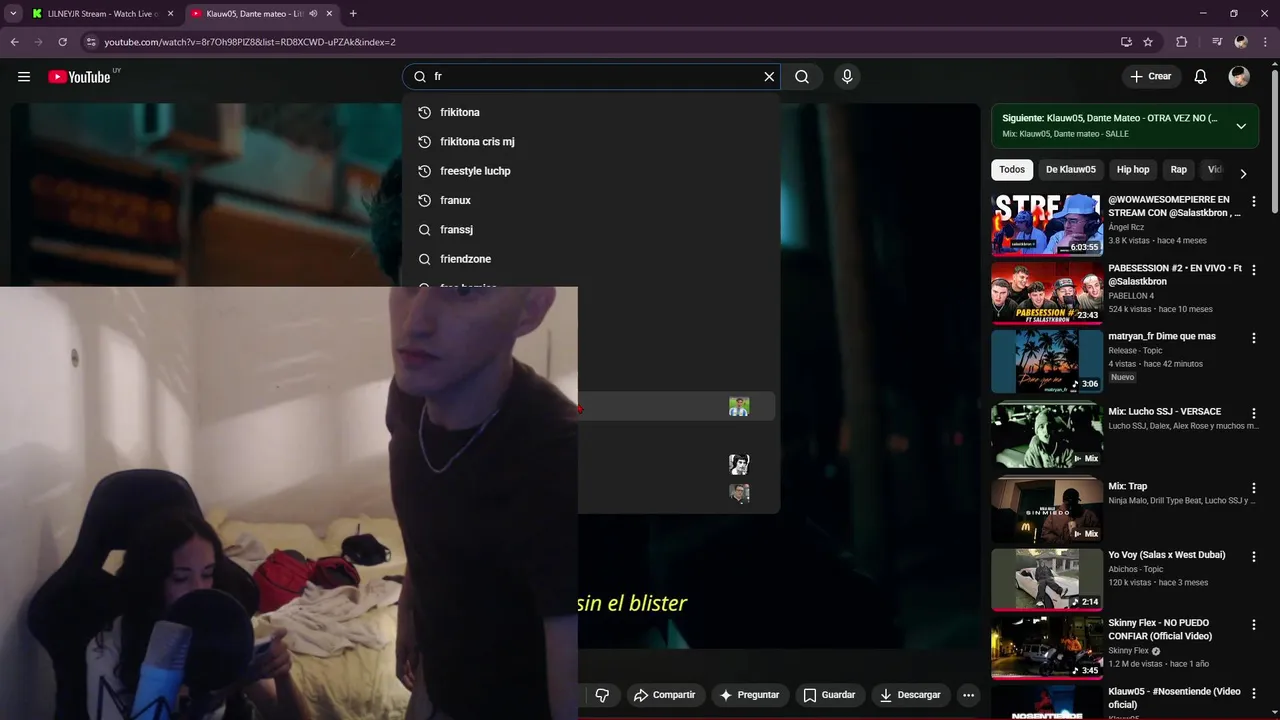The image size is (1280, 720).
Task: Dislike the video with thumbs-down button
Action: point(603,695)
